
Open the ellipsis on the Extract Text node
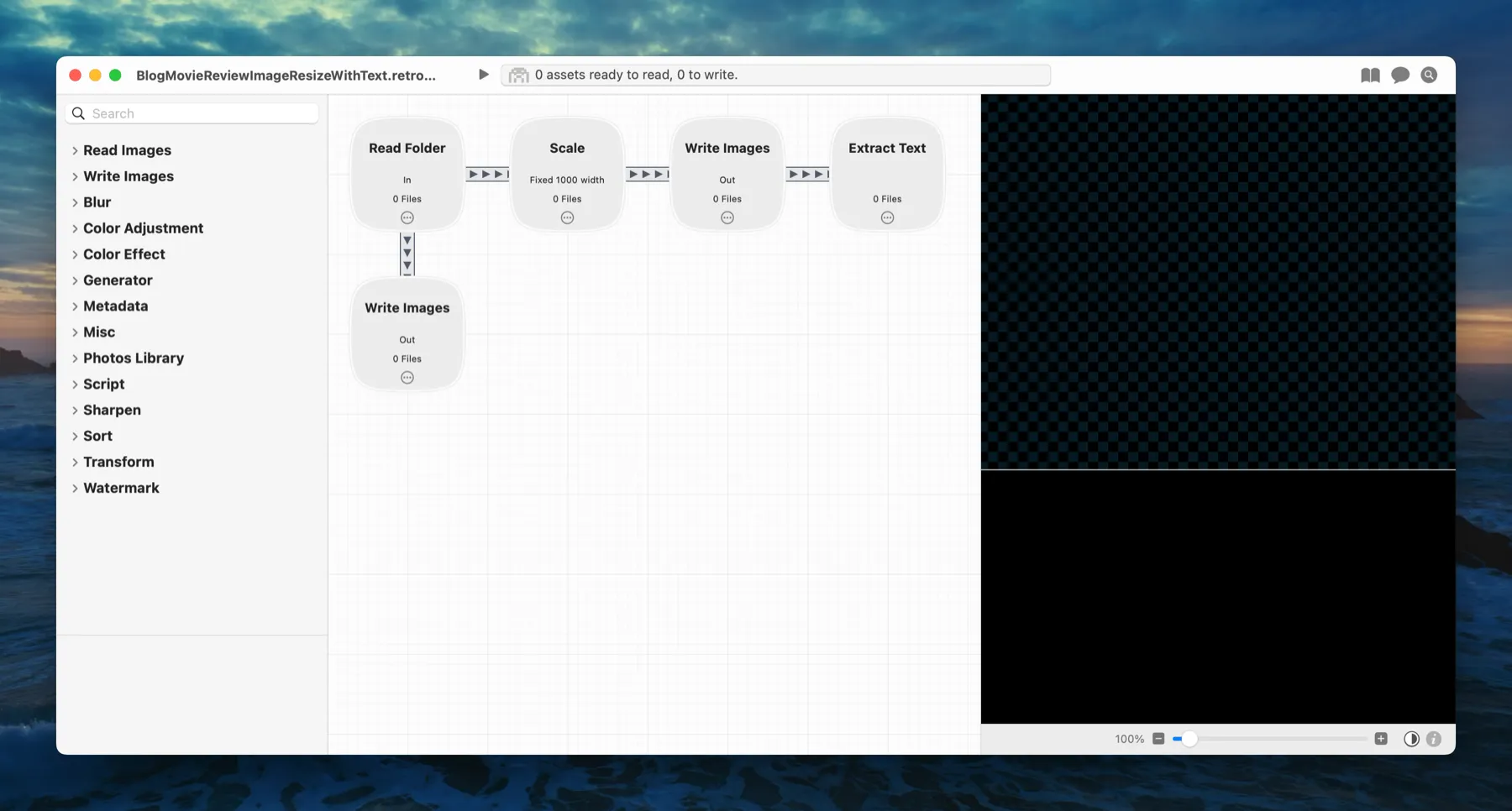point(887,217)
